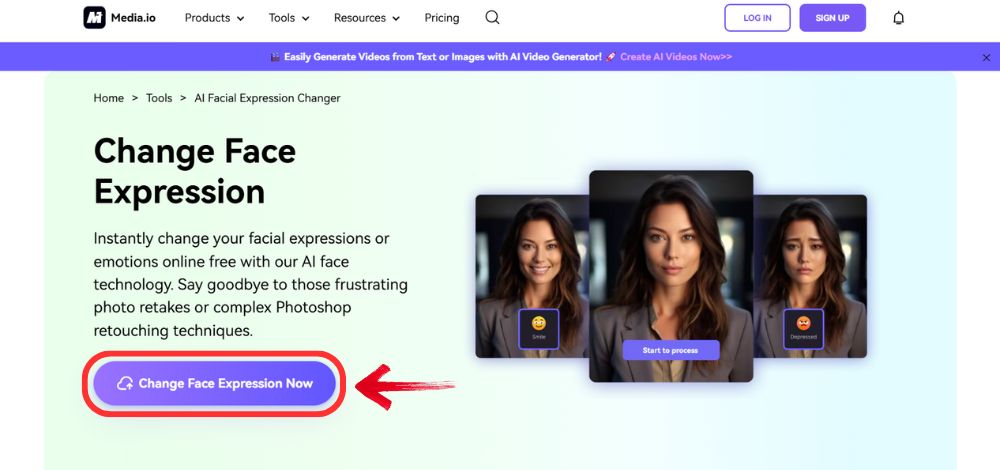Click the LOG IN button
This screenshot has height=470, width=1000.
pyautogui.click(x=757, y=18)
